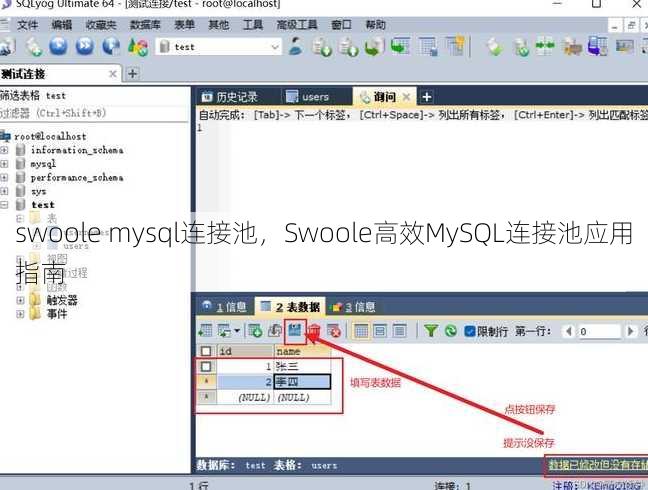Select the 张三 name cell
This screenshot has height=490, width=648.
[302, 366]
